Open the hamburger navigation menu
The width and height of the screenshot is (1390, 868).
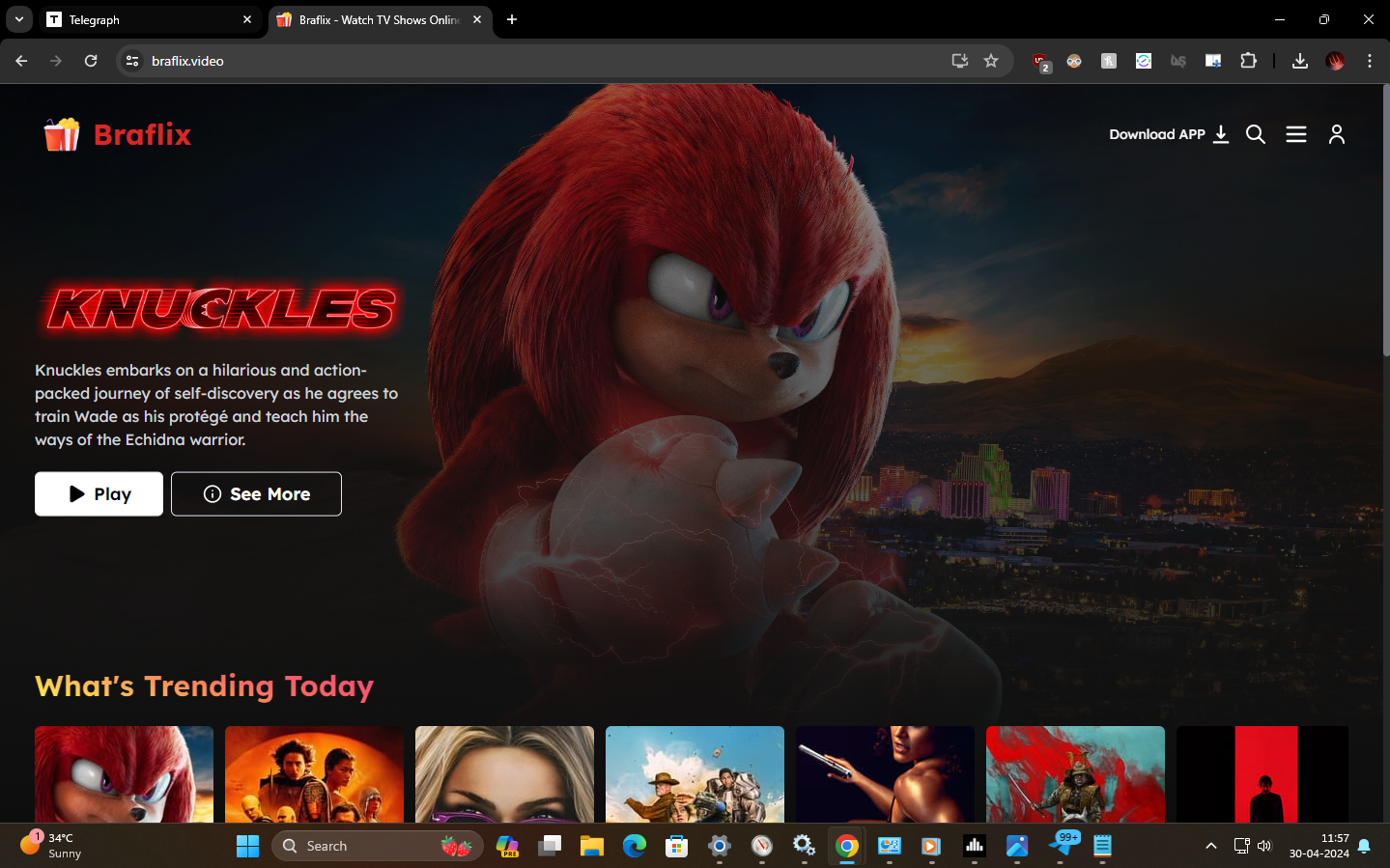click(1296, 134)
